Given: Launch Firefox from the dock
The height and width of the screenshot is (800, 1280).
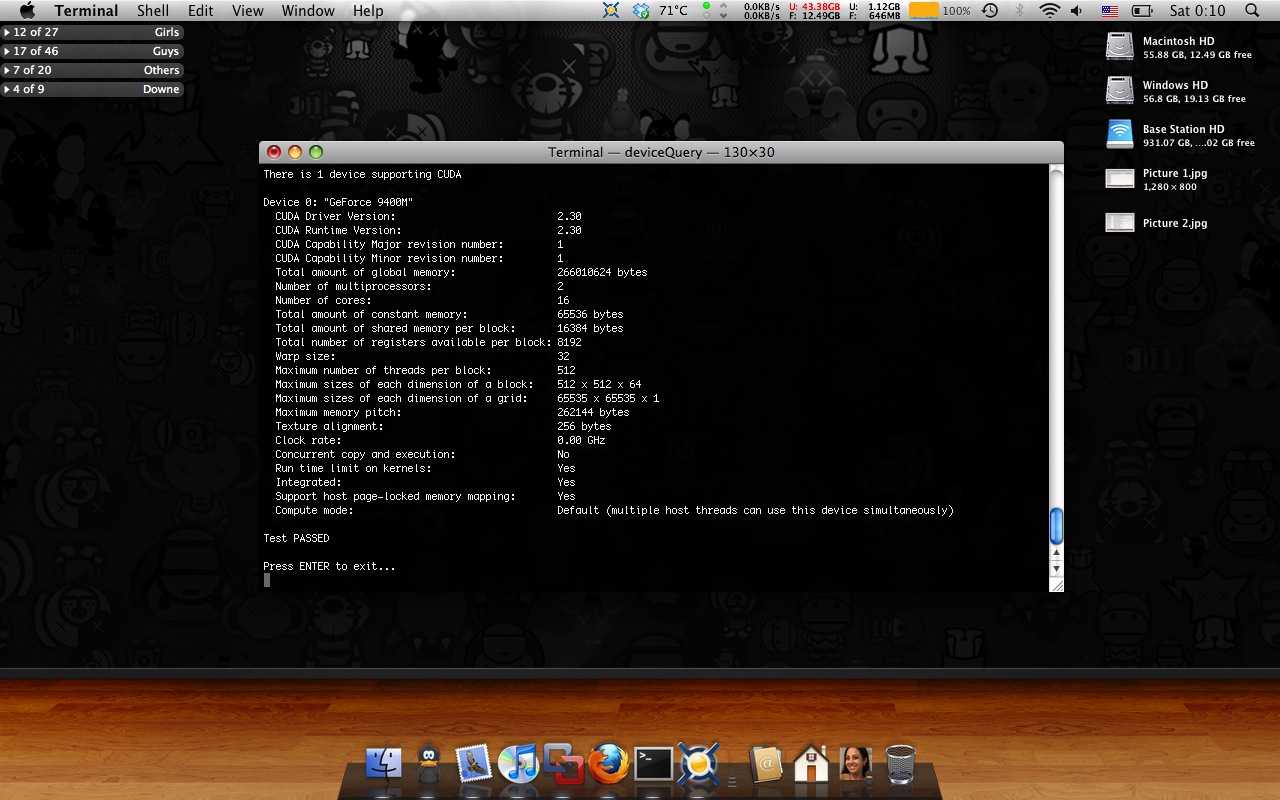Looking at the screenshot, I should (x=608, y=765).
